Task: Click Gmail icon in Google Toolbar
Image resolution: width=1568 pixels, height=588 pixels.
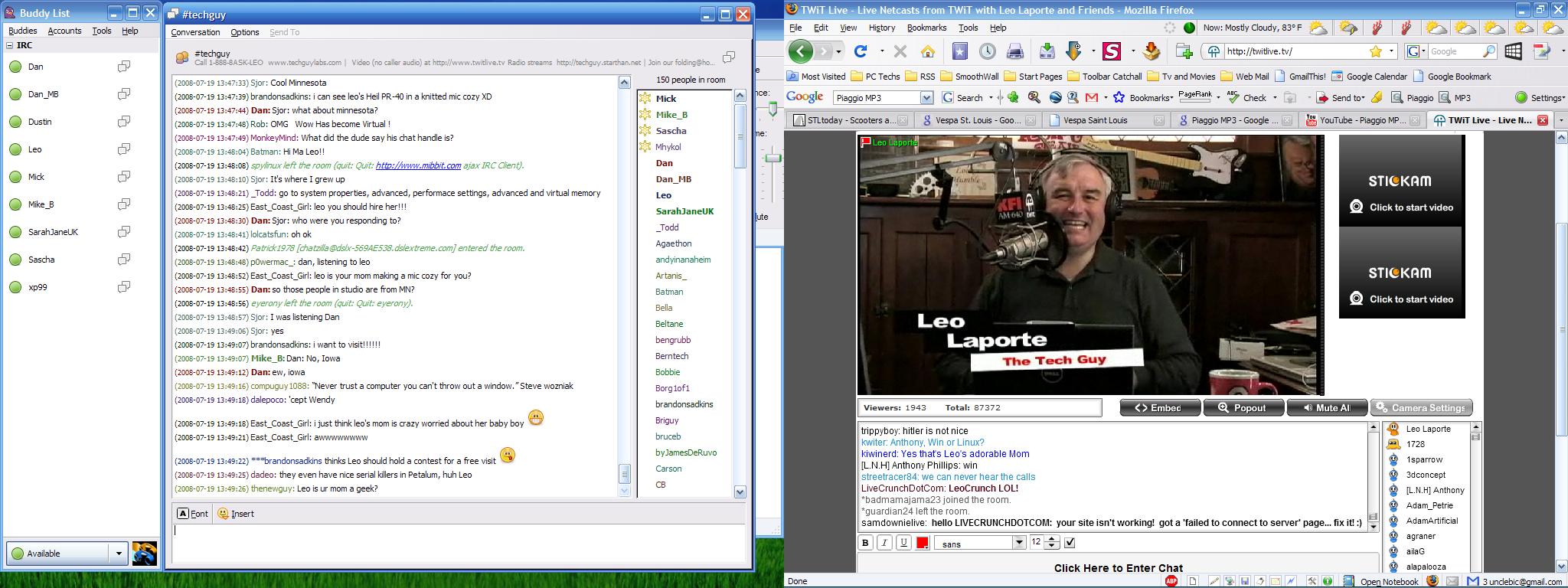Action: tap(1092, 97)
